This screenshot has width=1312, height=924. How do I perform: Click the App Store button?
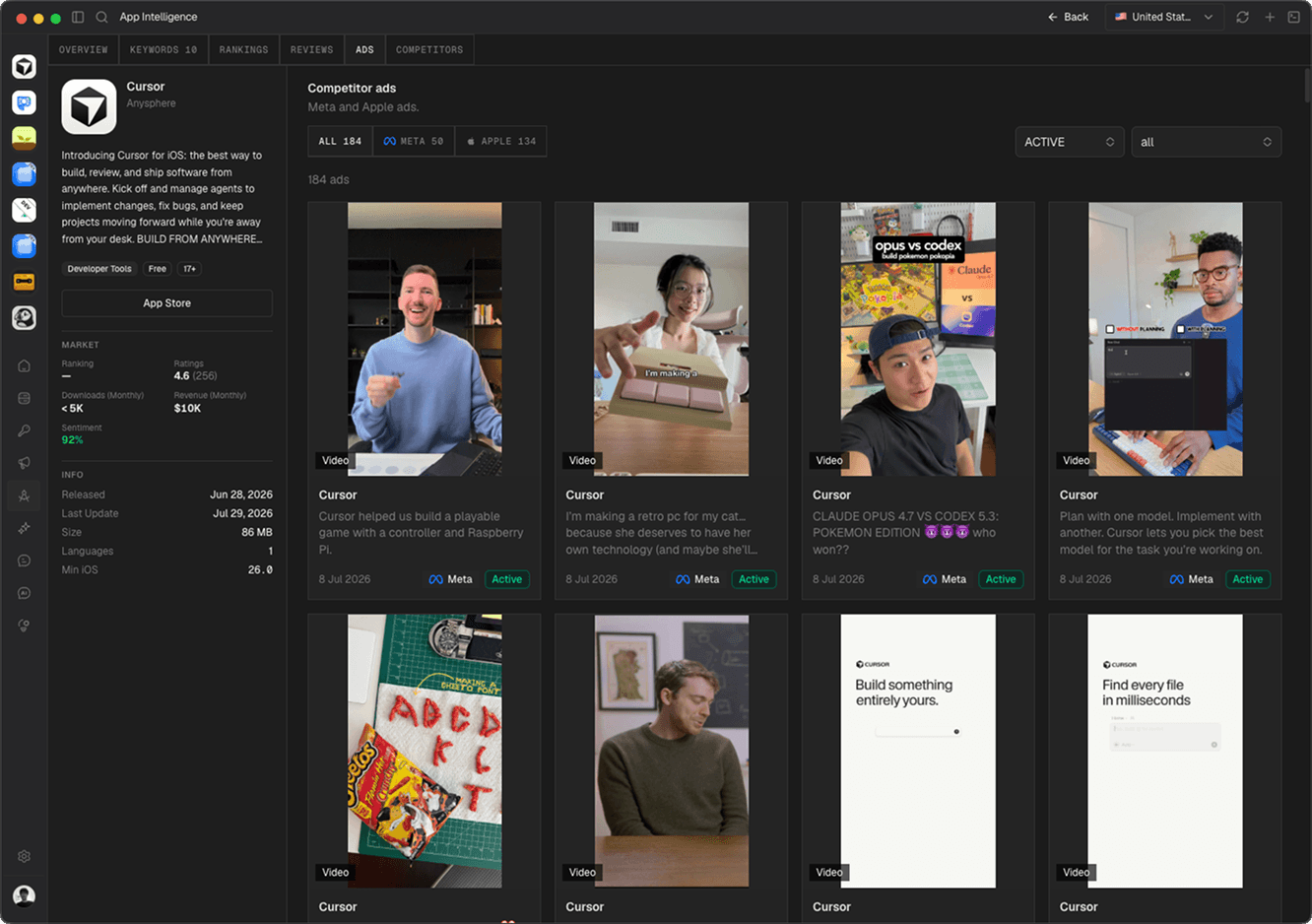166,303
